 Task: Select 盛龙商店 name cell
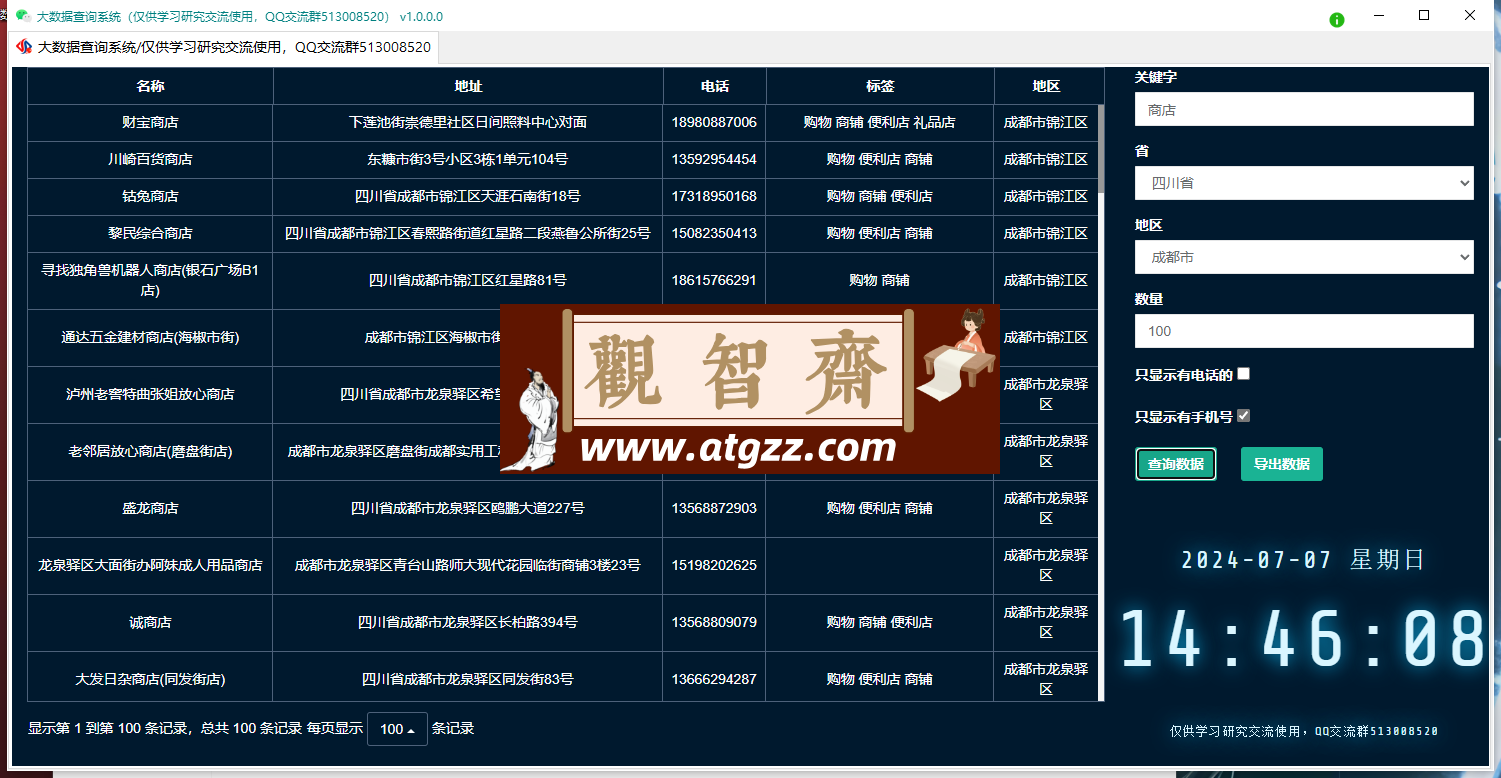click(150, 509)
